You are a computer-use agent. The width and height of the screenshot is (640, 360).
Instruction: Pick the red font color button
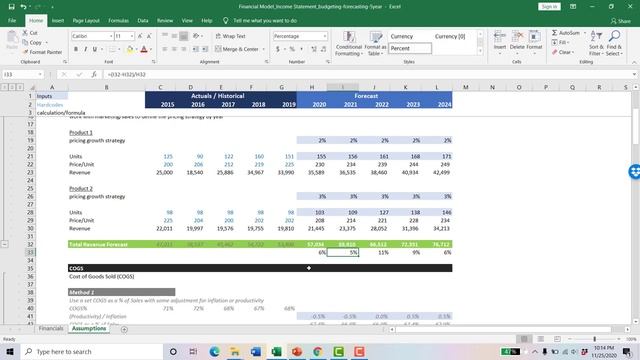coord(144,49)
